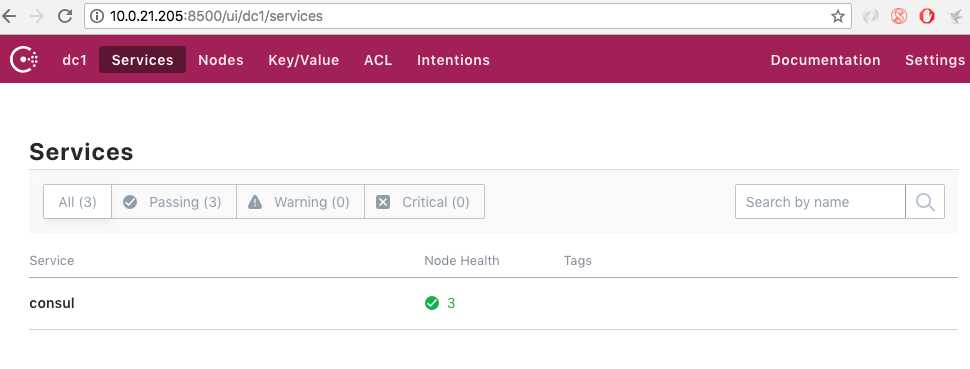Image resolution: width=970 pixels, height=369 pixels.
Task: Open the dc1 datacenter selector
Action: click(x=75, y=60)
